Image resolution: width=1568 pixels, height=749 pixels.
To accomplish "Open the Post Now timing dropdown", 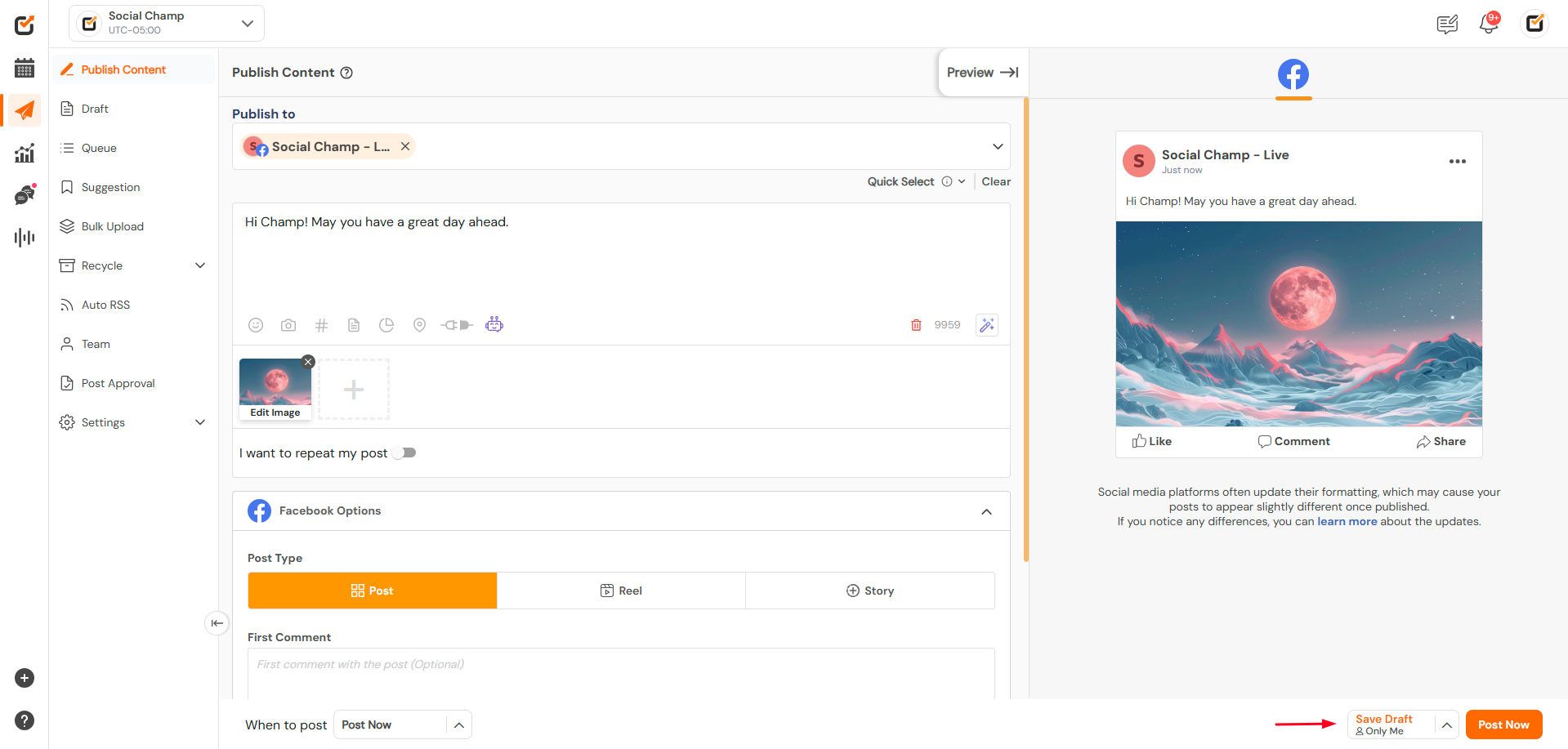I will coord(403,724).
